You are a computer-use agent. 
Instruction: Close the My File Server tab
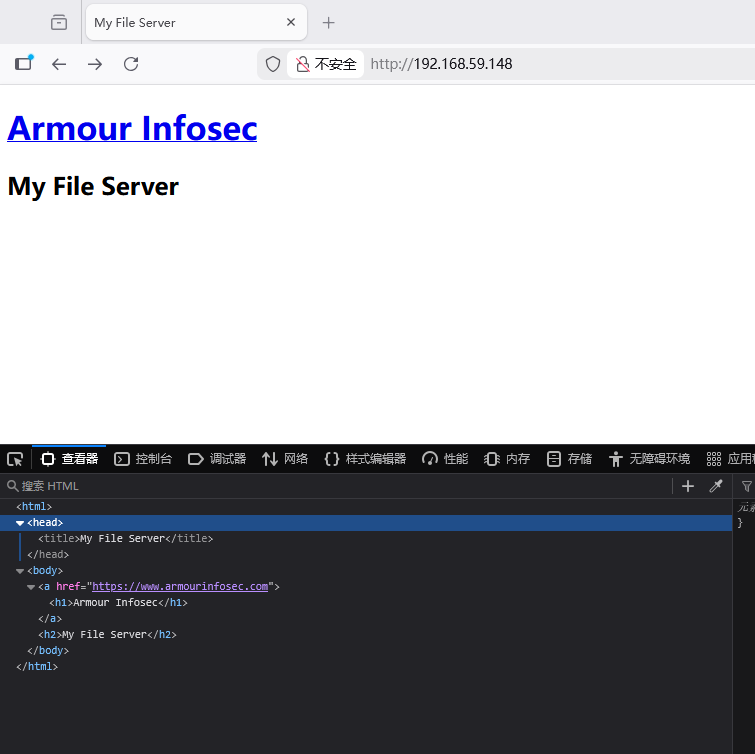[x=291, y=22]
